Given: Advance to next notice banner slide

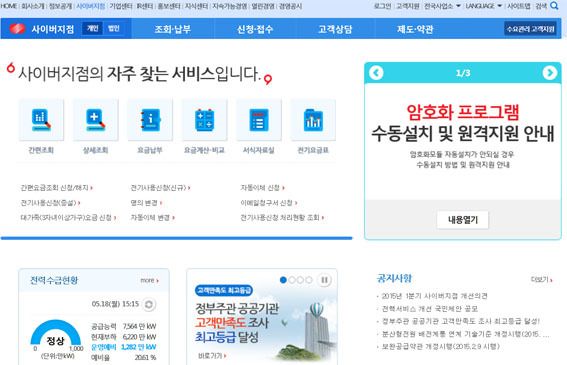Looking at the screenshot, I should (550, 73).
